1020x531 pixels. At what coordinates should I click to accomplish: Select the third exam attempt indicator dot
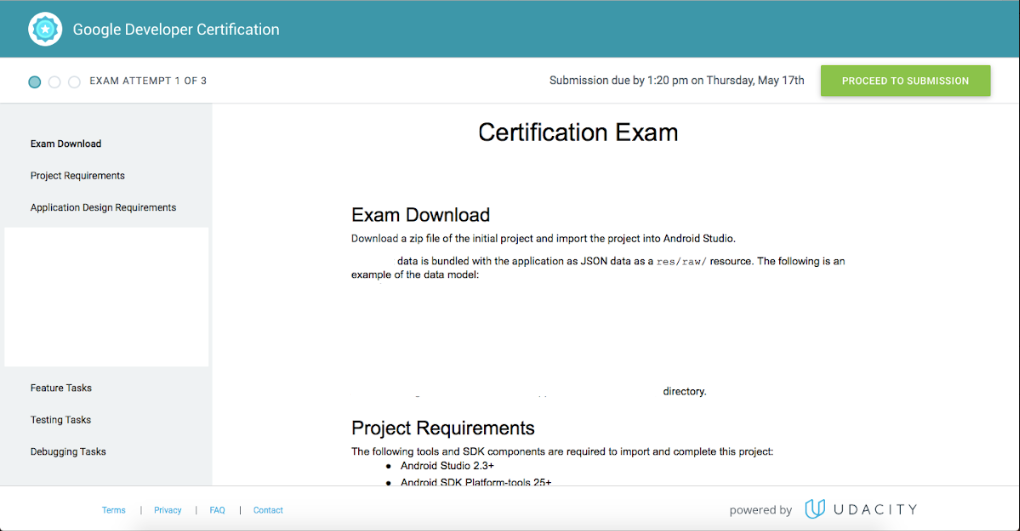pos(74,81)
